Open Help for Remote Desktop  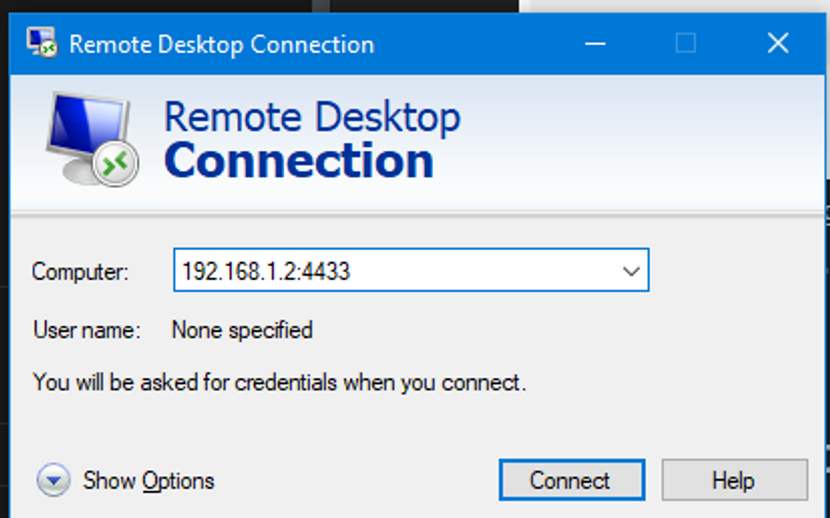coord(735,480)
